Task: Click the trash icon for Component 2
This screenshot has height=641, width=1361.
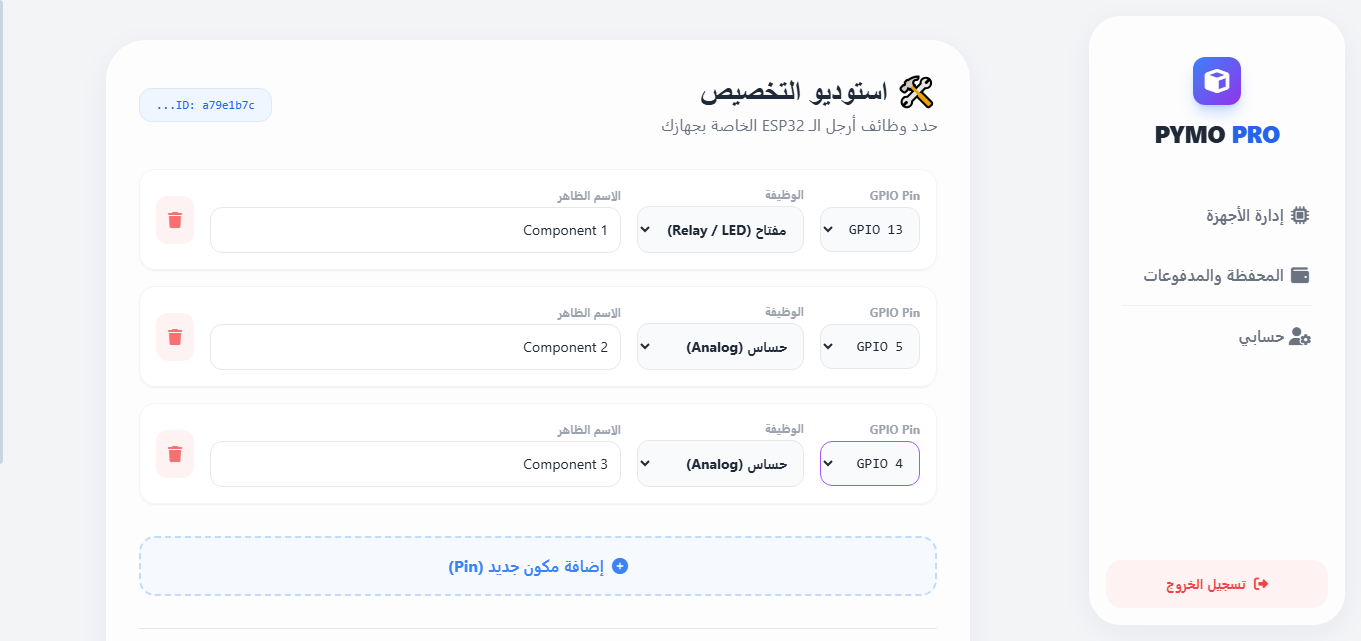Action: [175, 337]
